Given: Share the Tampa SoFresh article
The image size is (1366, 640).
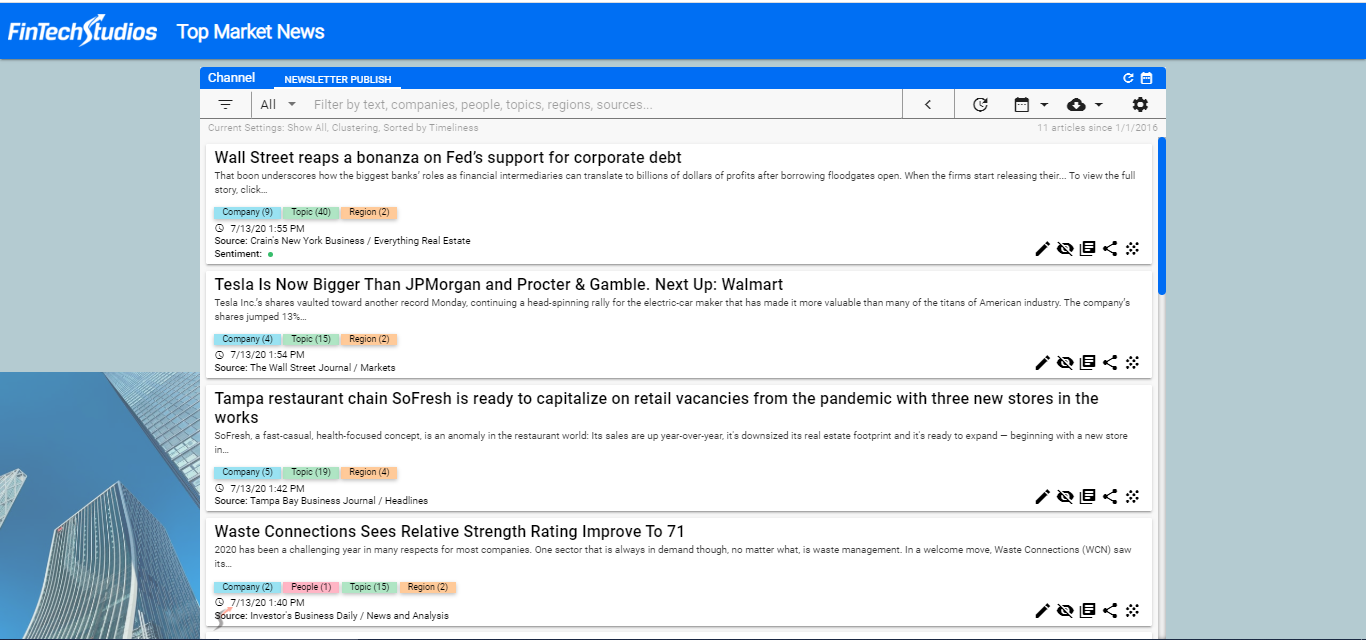Looking at the screenshot, I should pos(1110,496).
